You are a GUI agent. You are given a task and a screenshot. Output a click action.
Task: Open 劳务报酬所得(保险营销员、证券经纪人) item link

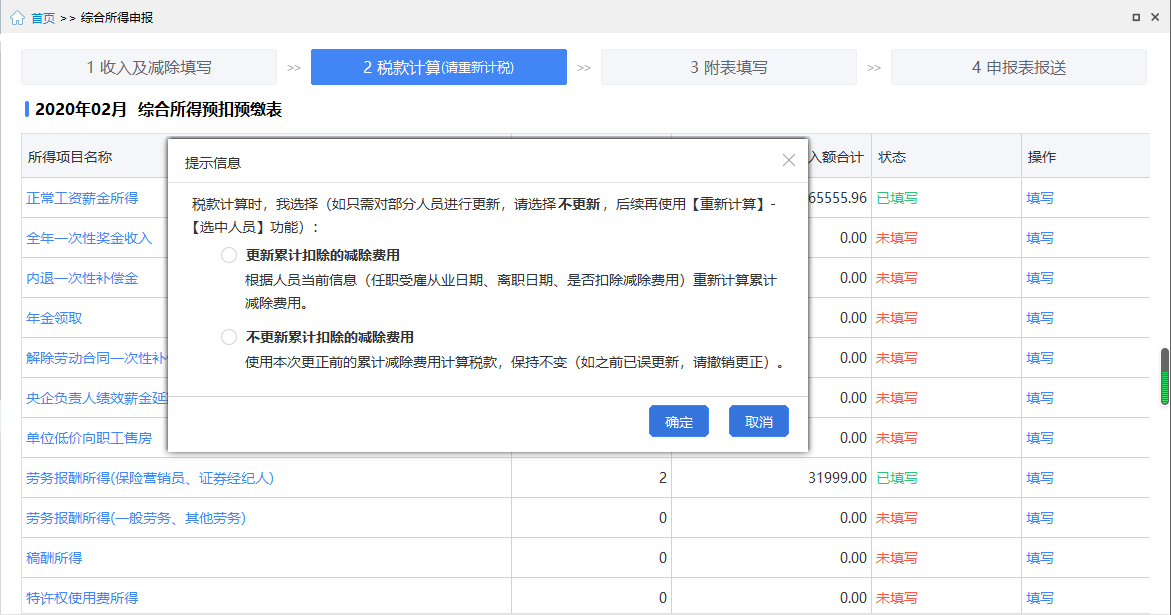(150, 478)
